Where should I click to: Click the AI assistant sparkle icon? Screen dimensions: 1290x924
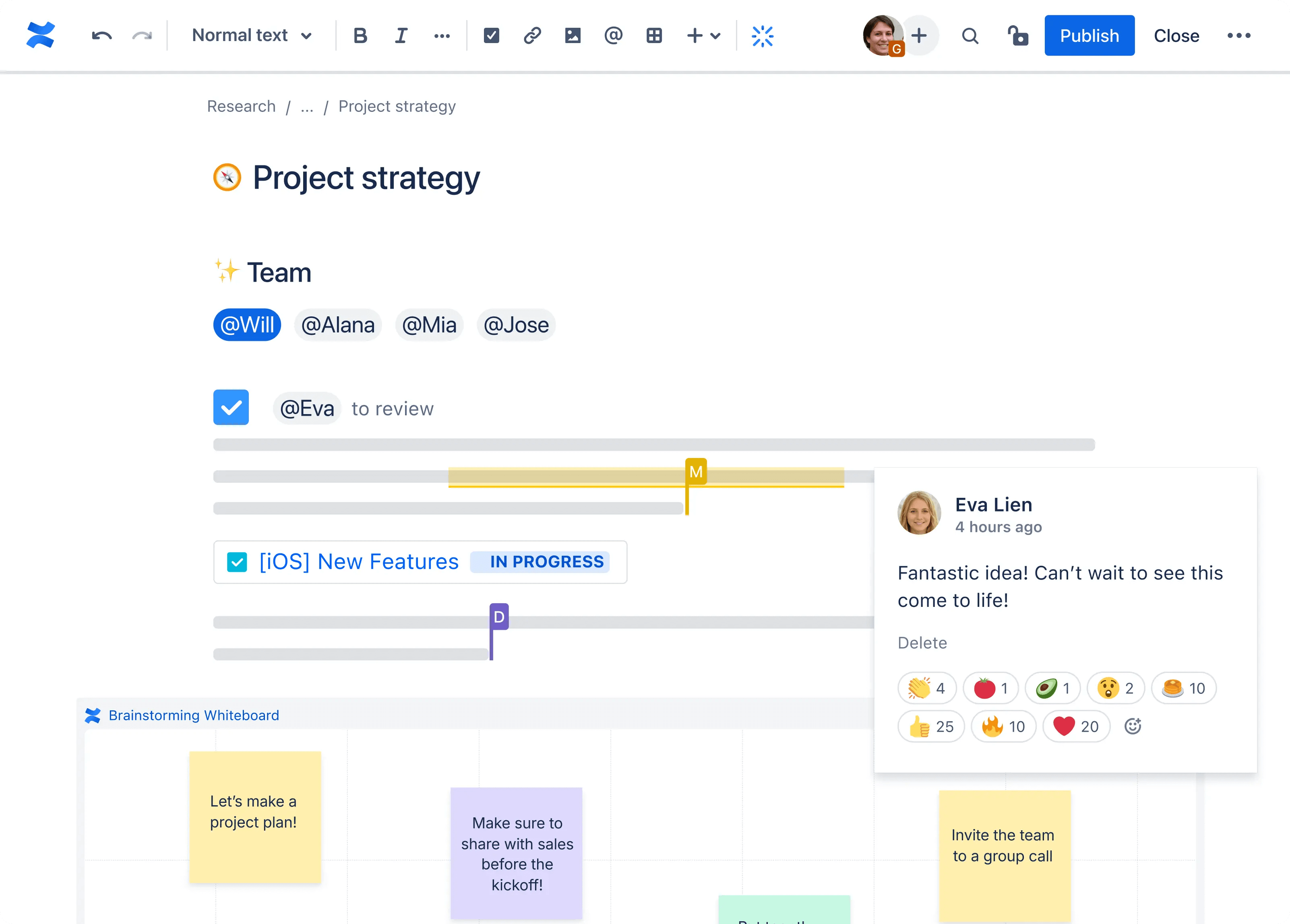[762, 35]
